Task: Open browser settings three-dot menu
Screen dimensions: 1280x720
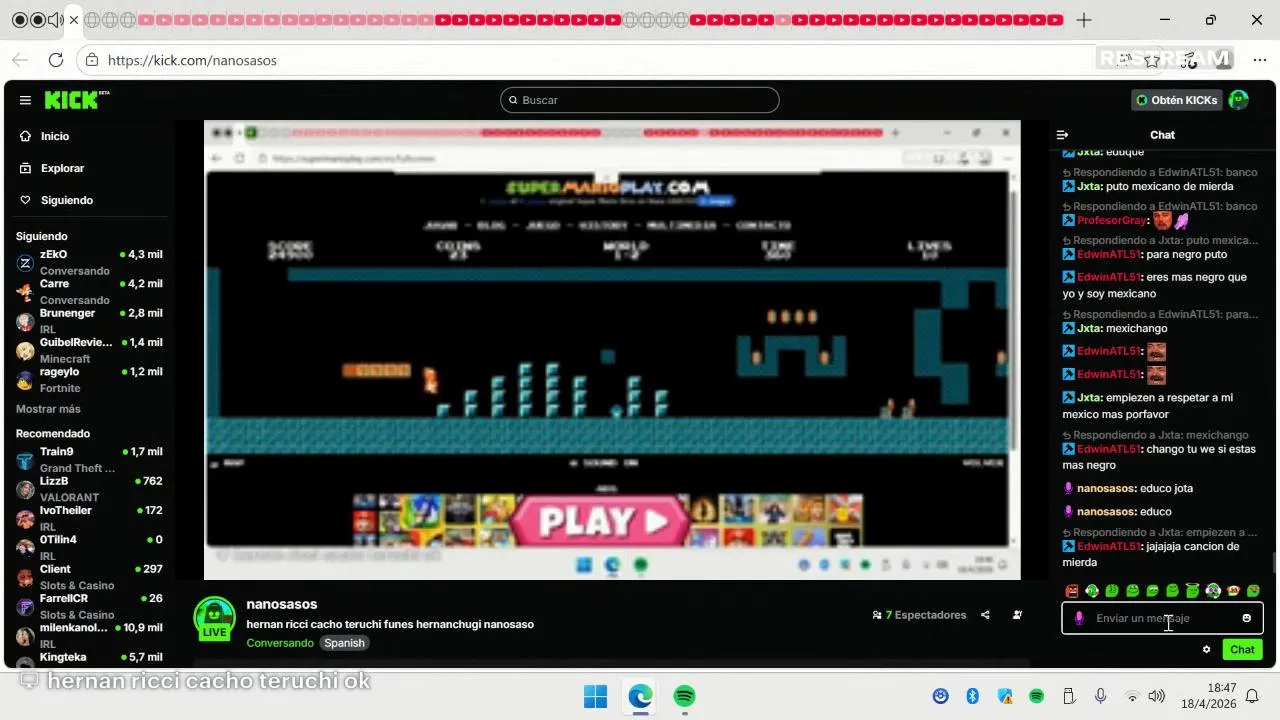Action: point(1259,60)
